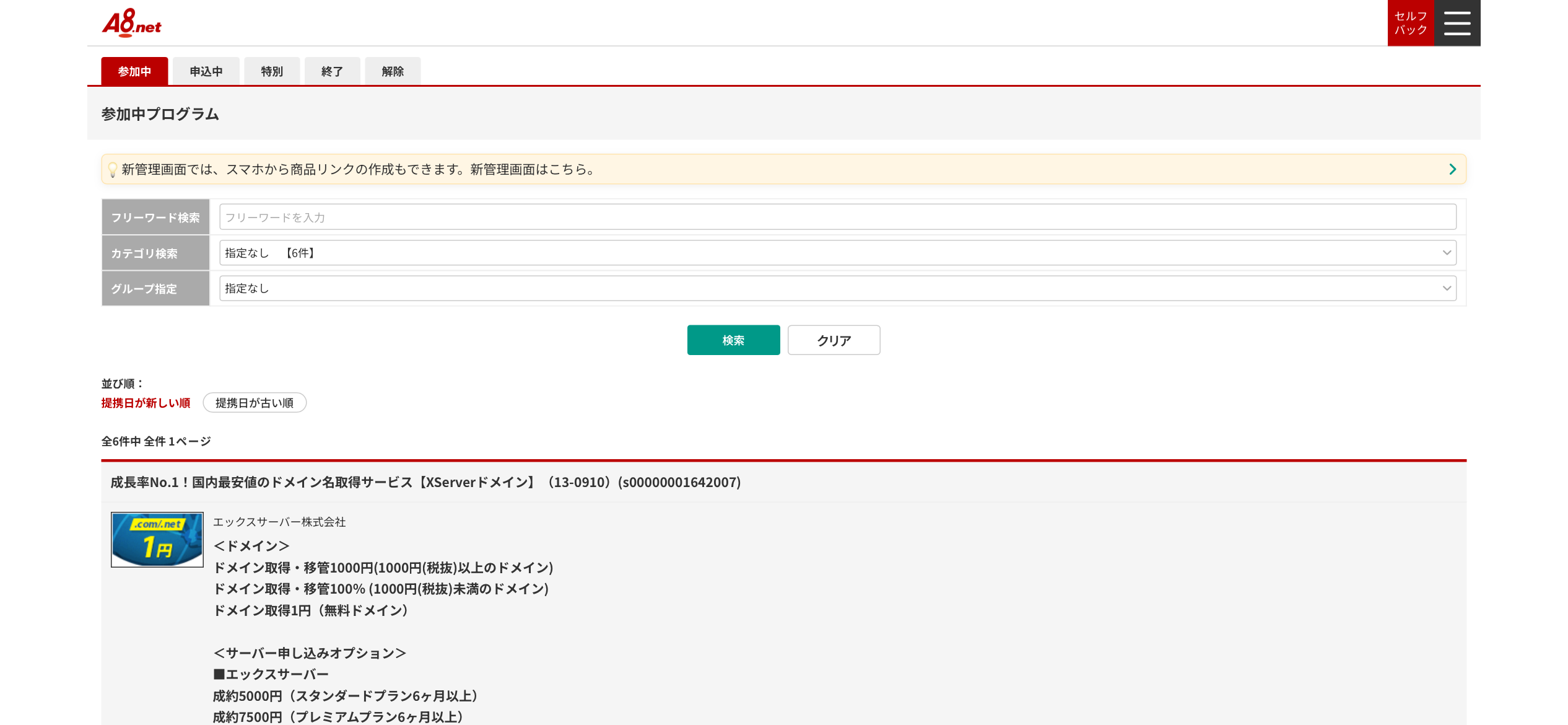The width and height of the screenshot is (1568, 725).
Task: Switch to the 申込中 tab
Action: (206, 71)
